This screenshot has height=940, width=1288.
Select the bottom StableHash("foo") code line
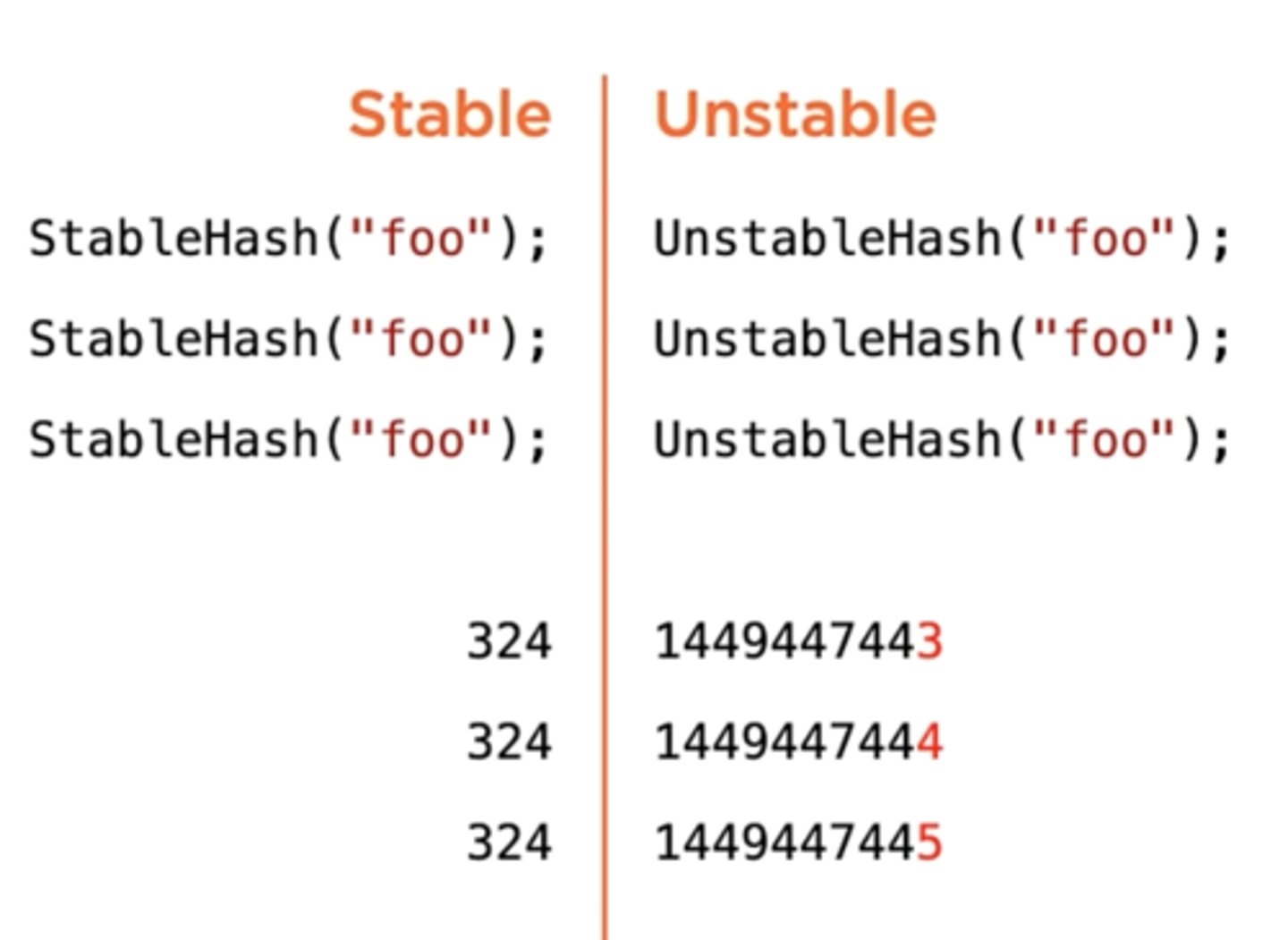(x=288, y=440)
